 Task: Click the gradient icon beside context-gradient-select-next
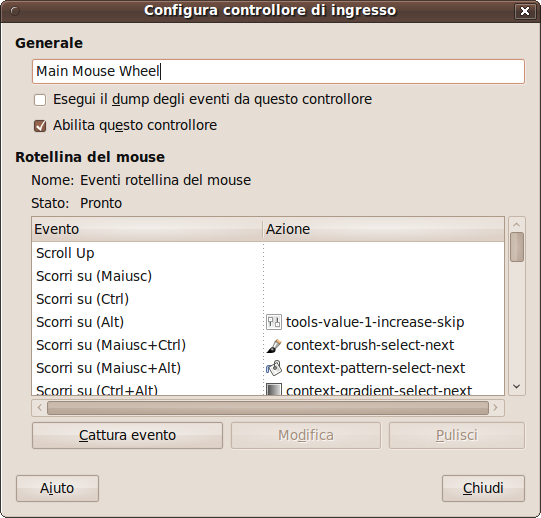(x=274, y=389)
